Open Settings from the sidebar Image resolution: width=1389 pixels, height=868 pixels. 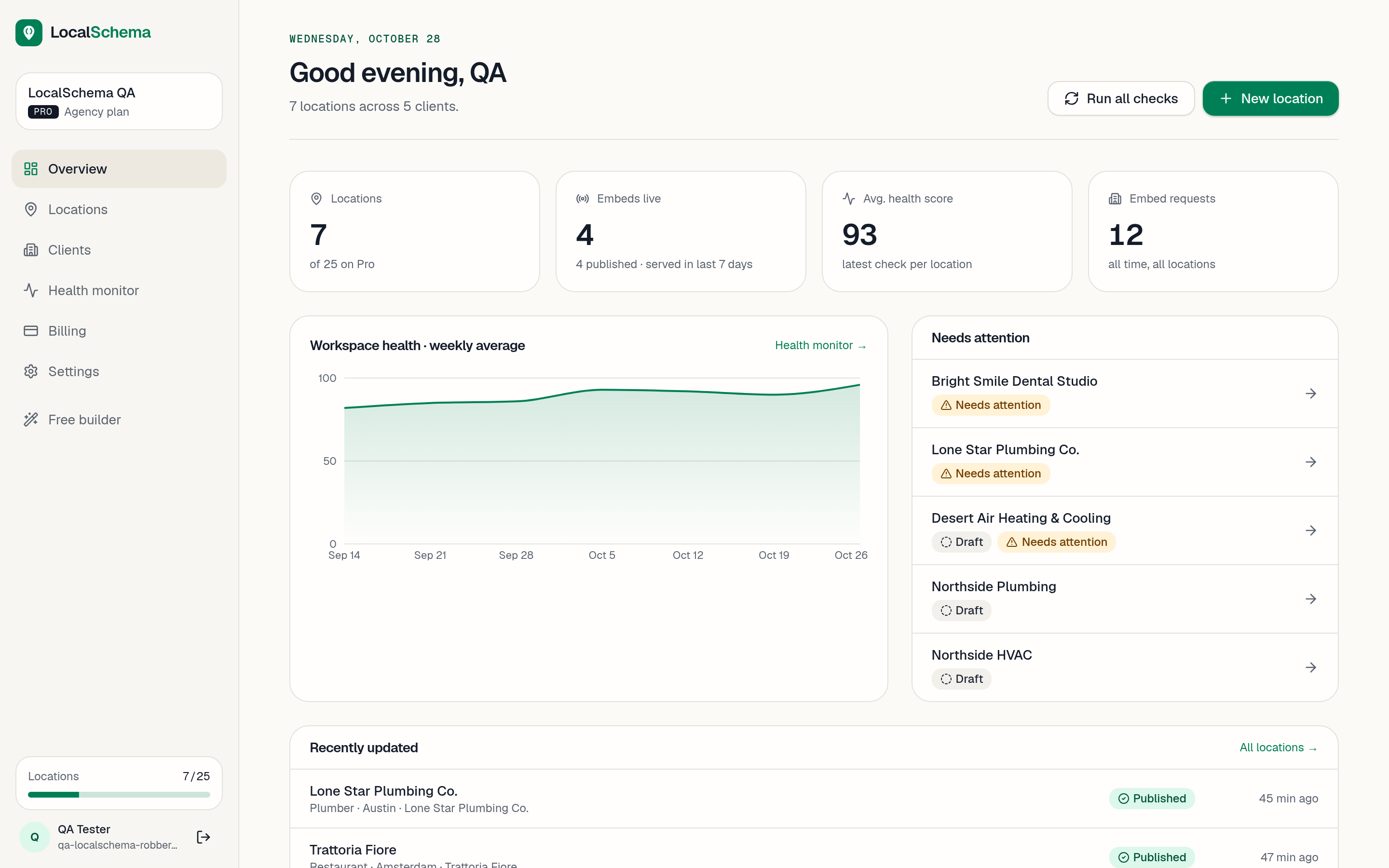pyautogui.click(x=119, y=371)
